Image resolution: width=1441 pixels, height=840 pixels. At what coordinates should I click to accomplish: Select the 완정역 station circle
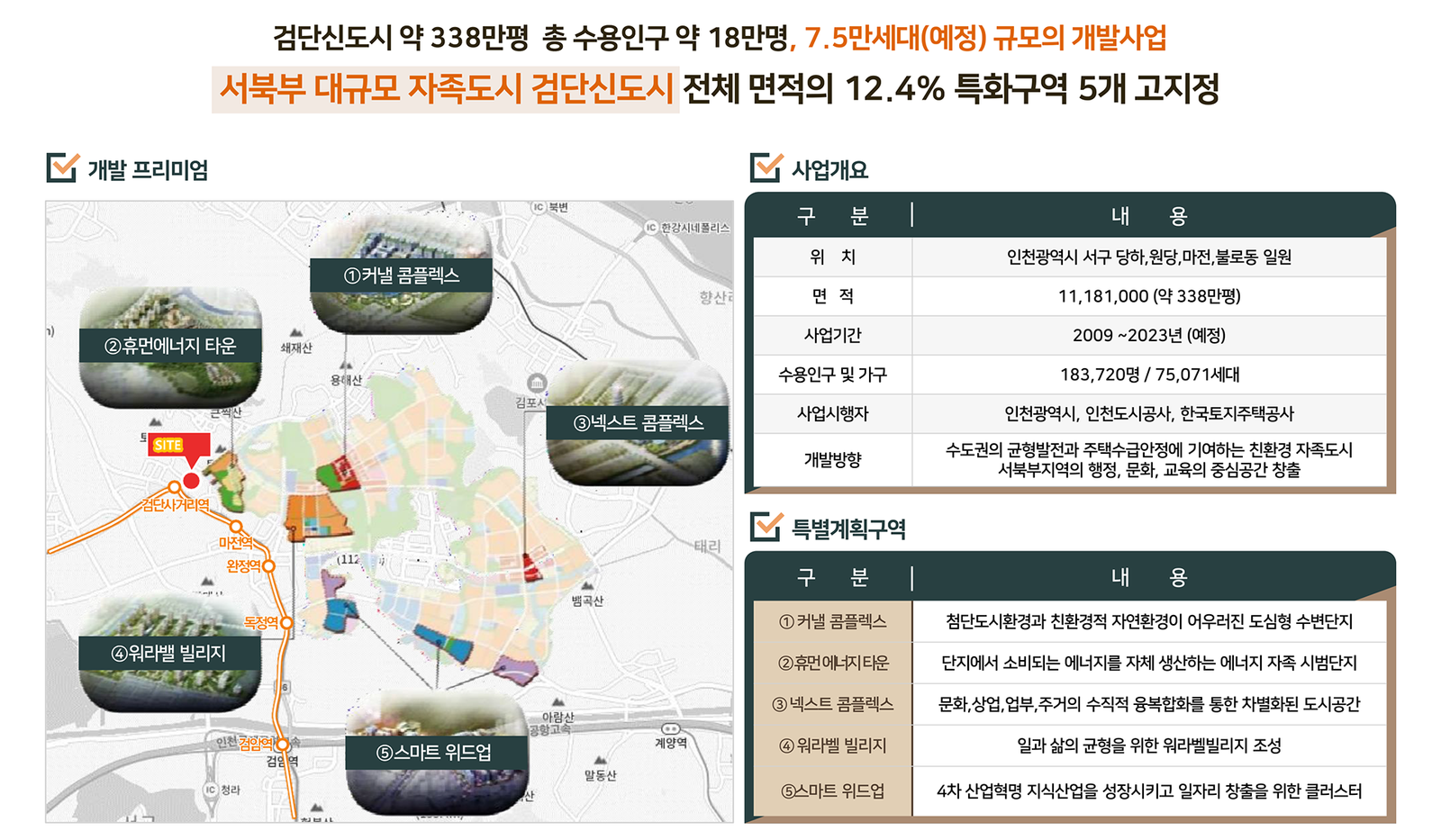268,565
